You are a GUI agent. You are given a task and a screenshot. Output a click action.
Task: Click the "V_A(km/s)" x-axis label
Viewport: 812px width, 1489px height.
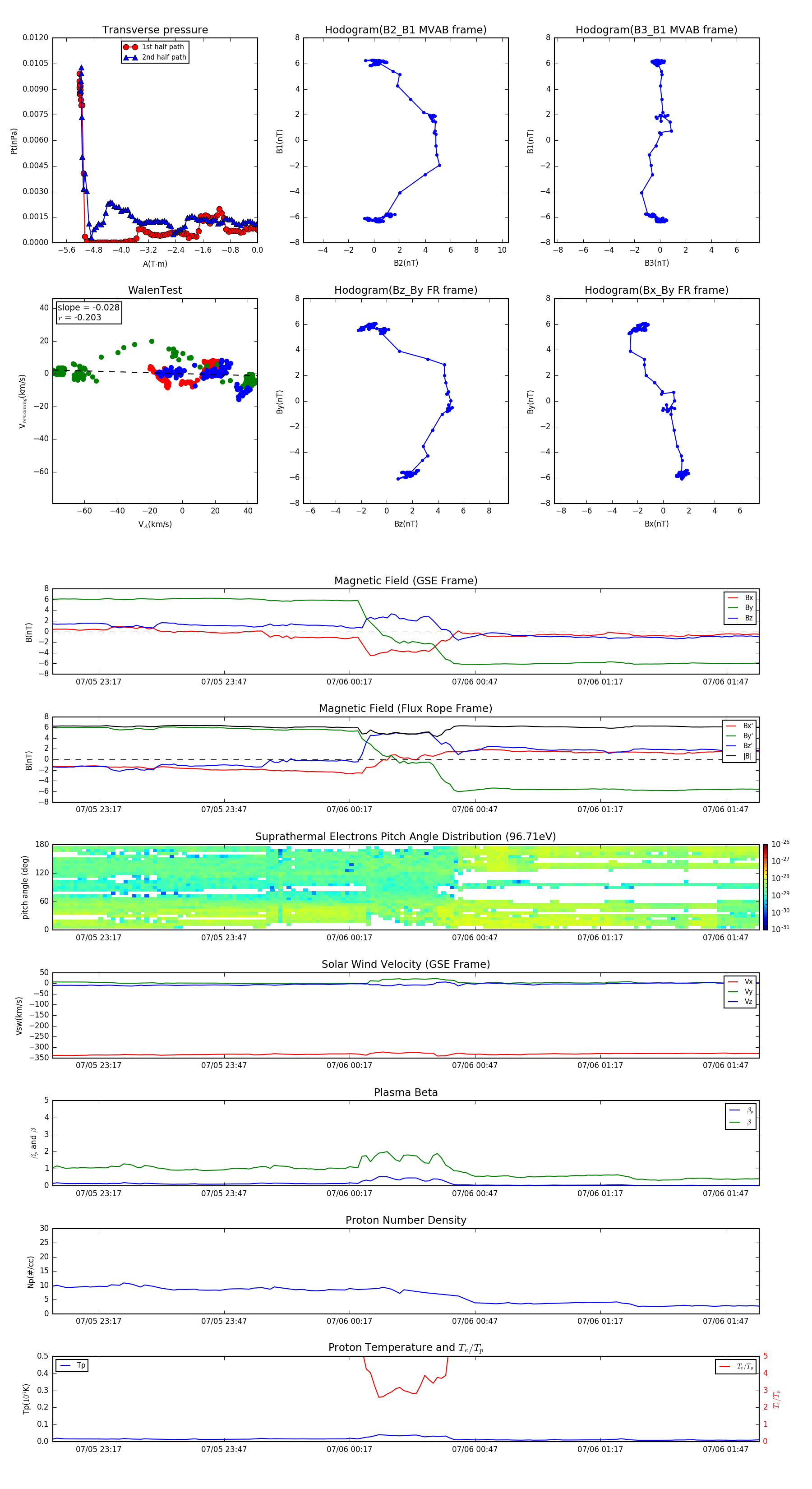point(155,524)
